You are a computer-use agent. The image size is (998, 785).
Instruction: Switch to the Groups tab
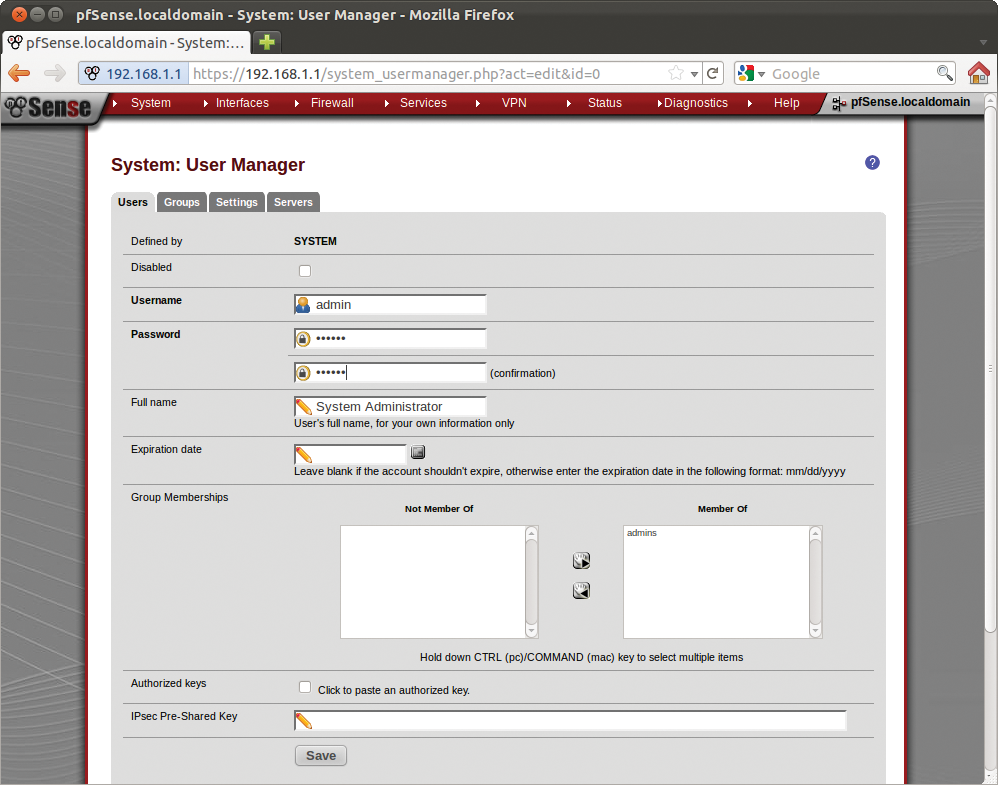tap(181, 202)
